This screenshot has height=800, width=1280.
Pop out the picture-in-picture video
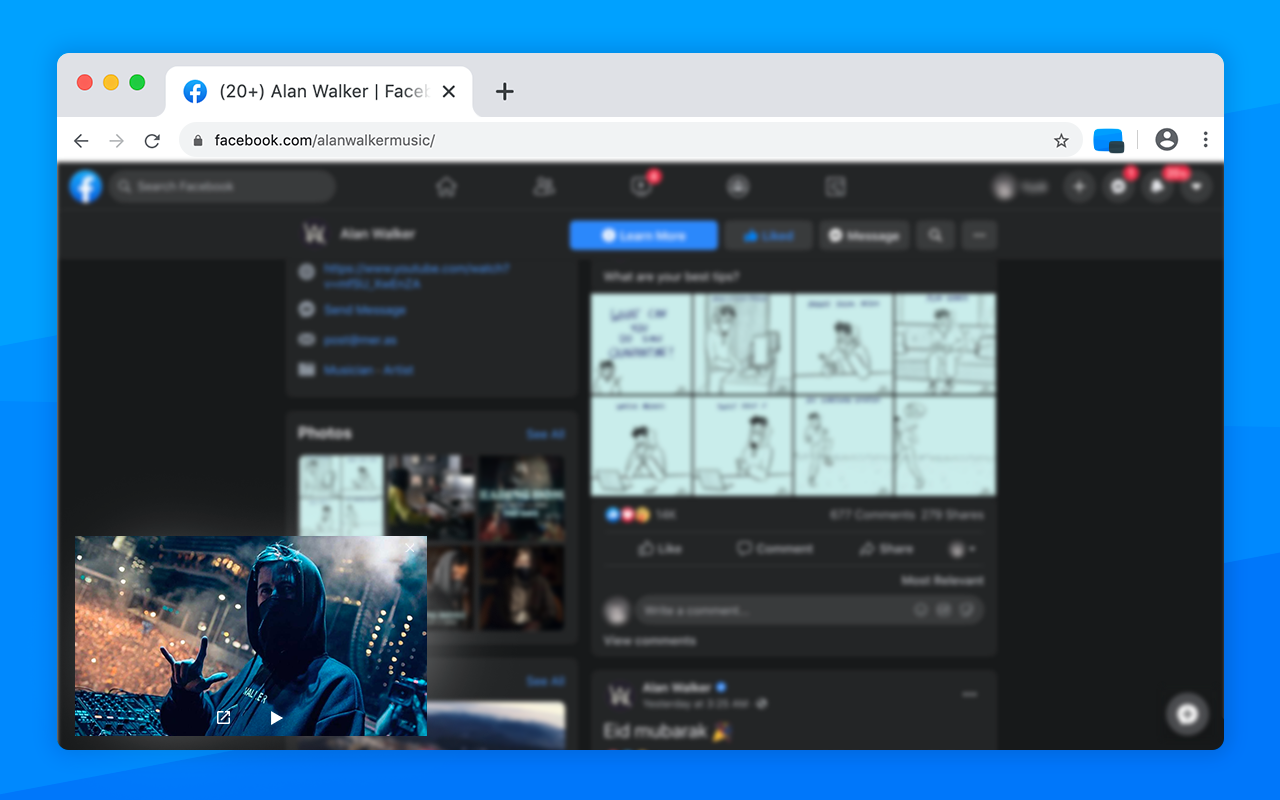tap(224, 717)
